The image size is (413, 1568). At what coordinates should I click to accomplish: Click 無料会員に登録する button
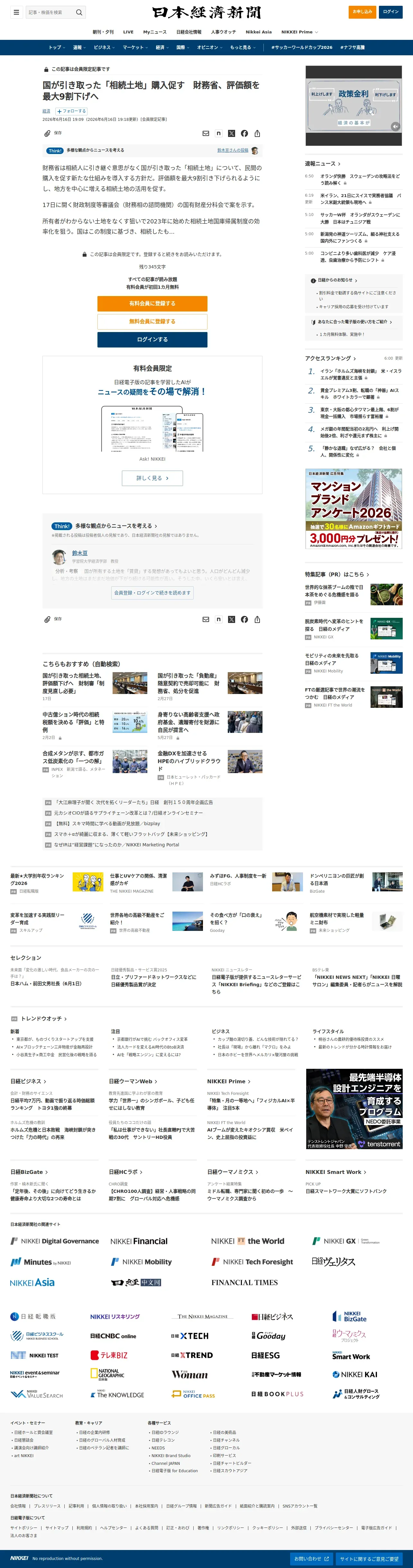[152, 321]
